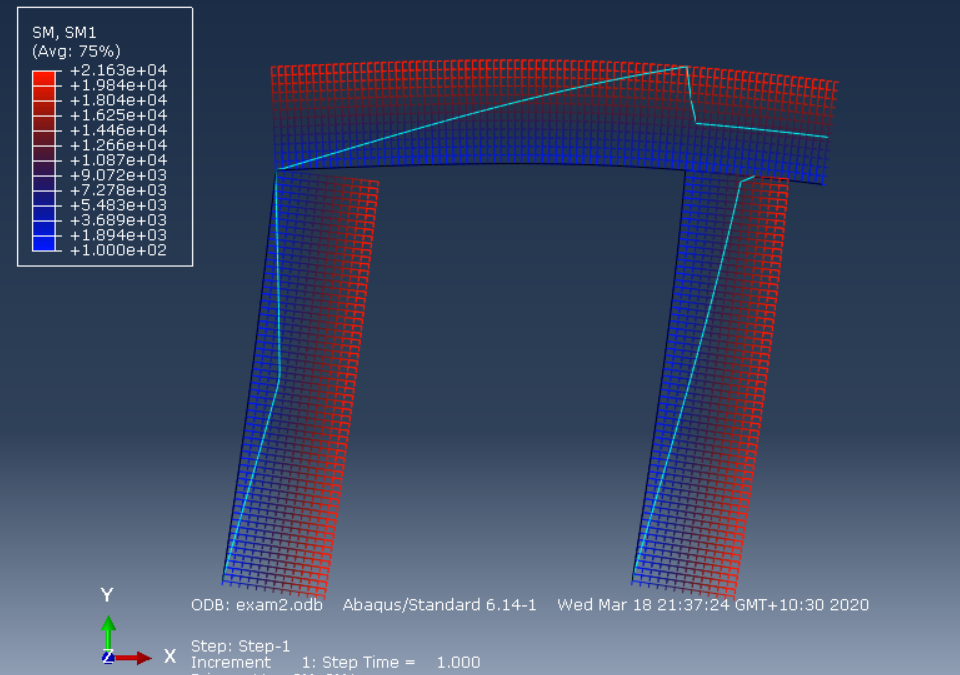Viewport: 960px width, 675px height.
Task: Select the blue Z-axis symbol of the triad
Action: pyautogui.click(x=108, y=658)
